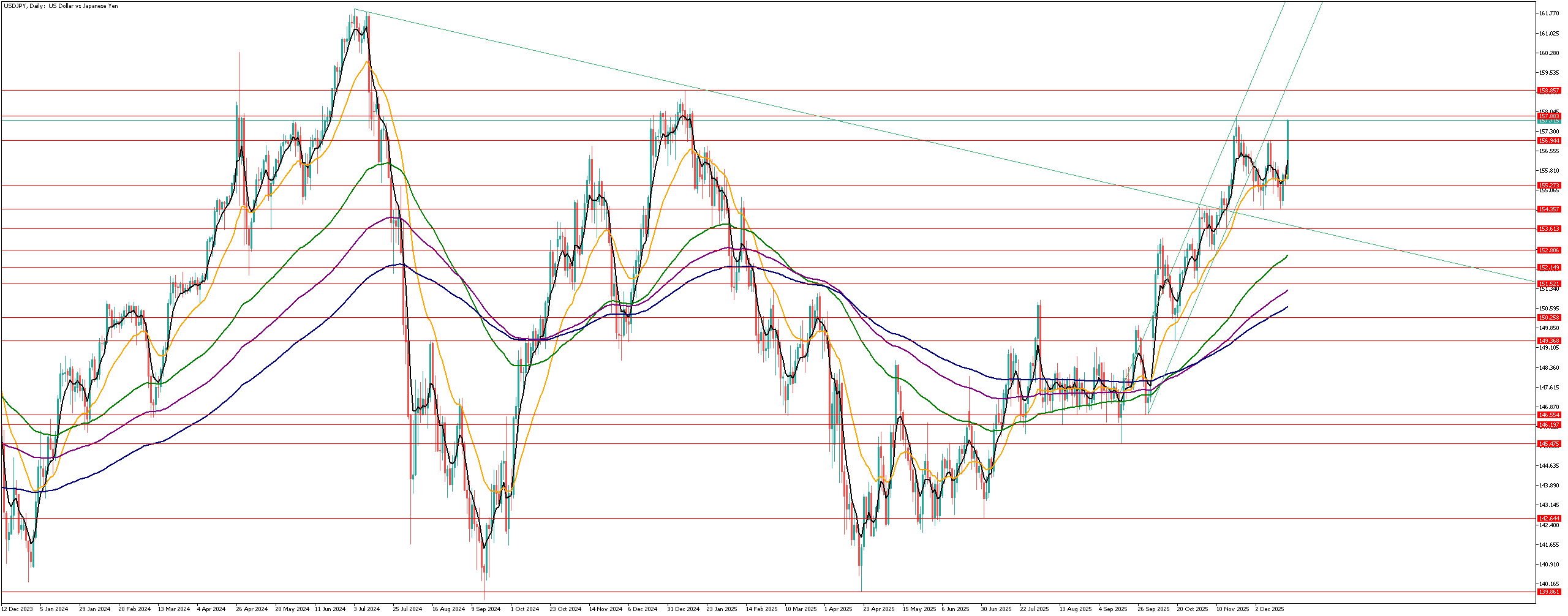Image resolution: width=1568 pixels, height=616 pixels.
Task: Select the 153.613 red price tag
Action: [x=1549, y=229]
